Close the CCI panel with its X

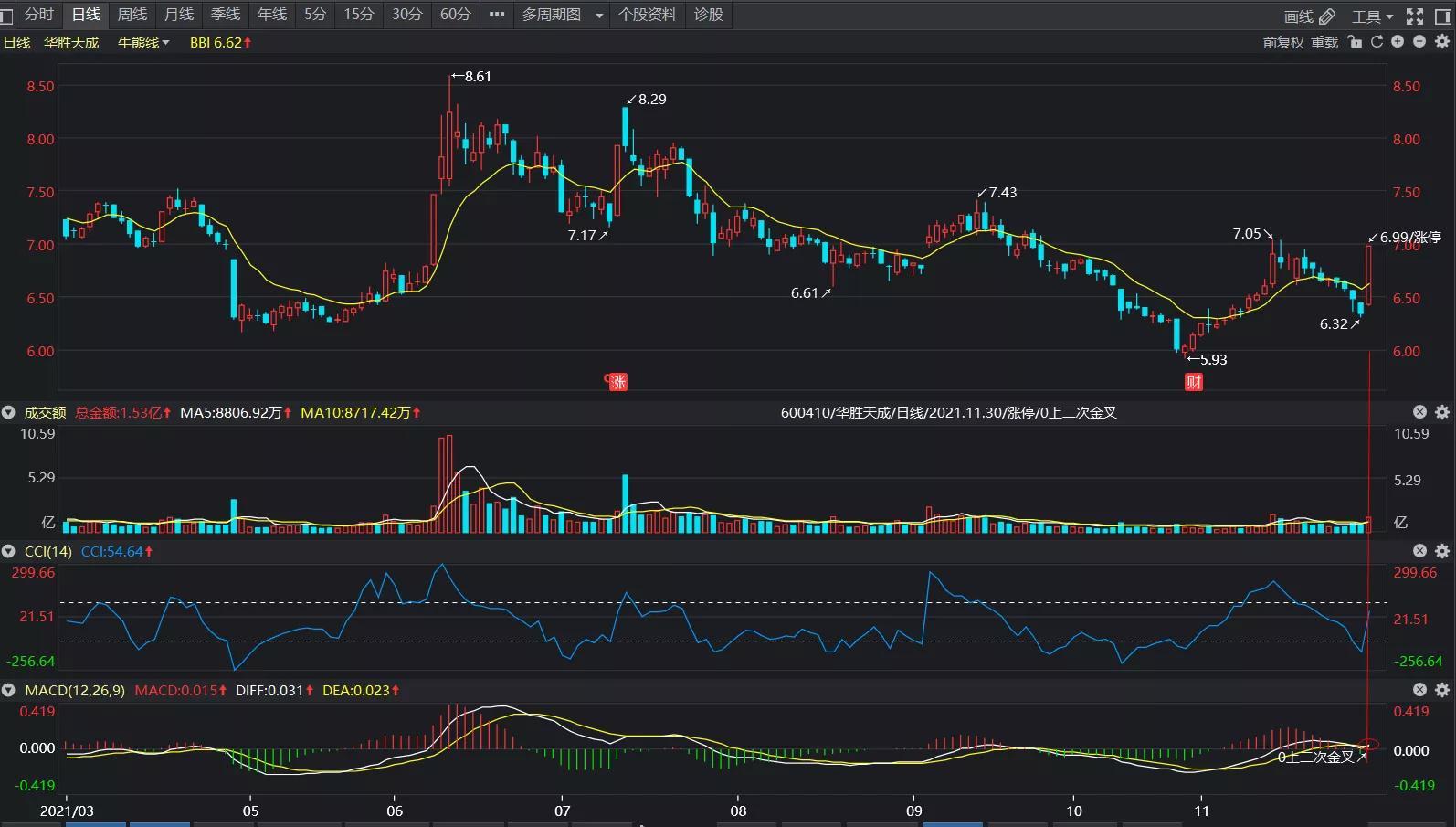[1419, 551]
